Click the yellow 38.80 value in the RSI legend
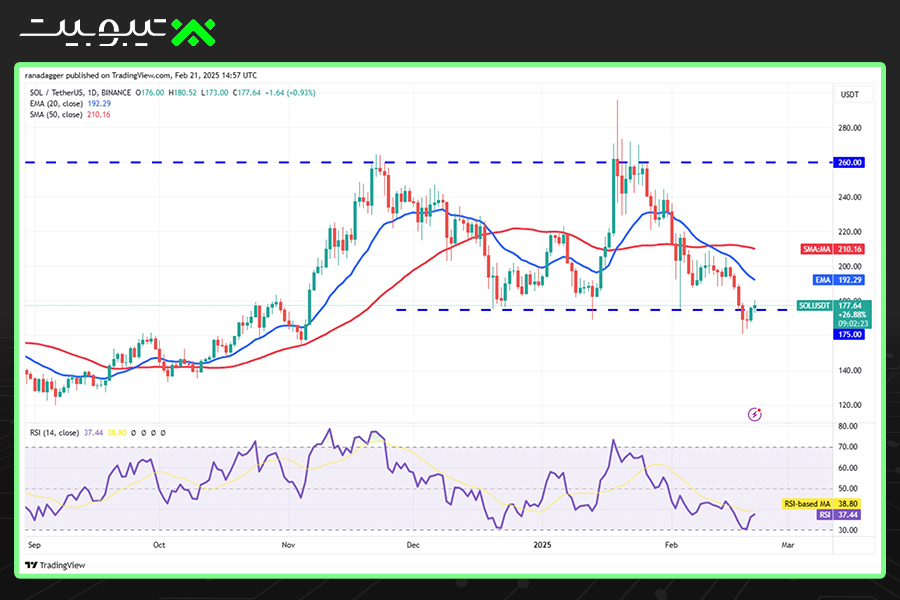The image size is (900, 600). click(x=117, y=432)
